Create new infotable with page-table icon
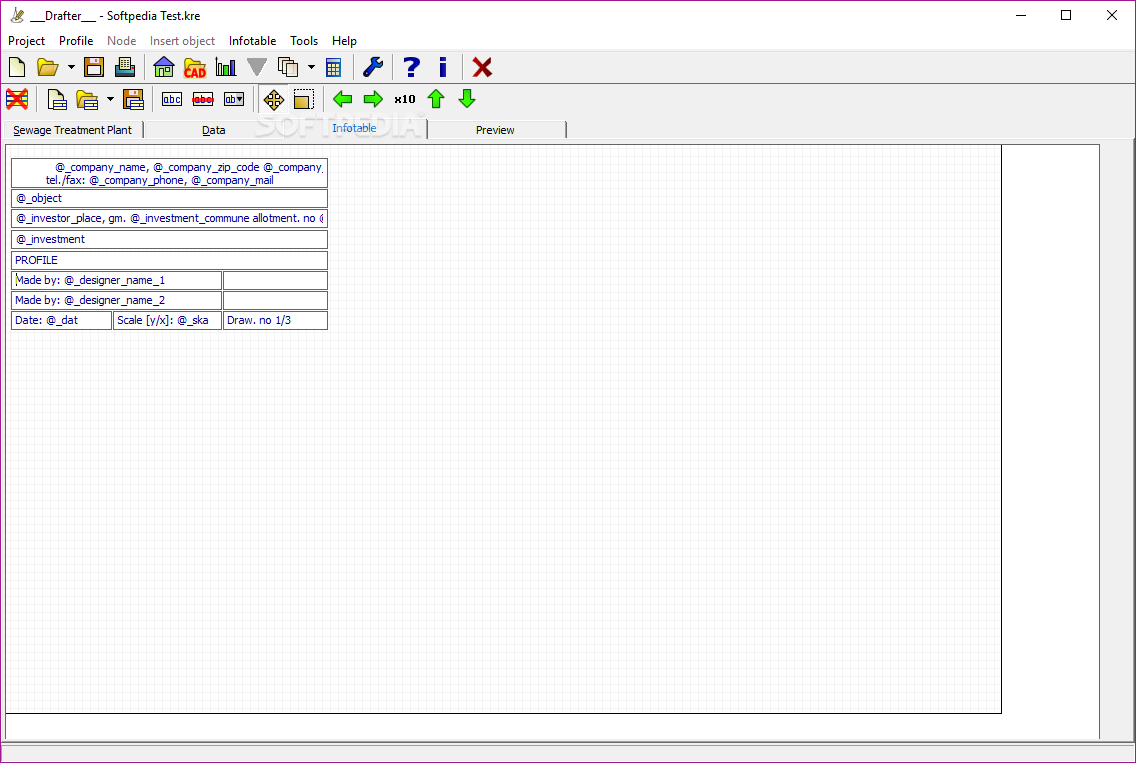1136x763 pixels. point(57,99)
